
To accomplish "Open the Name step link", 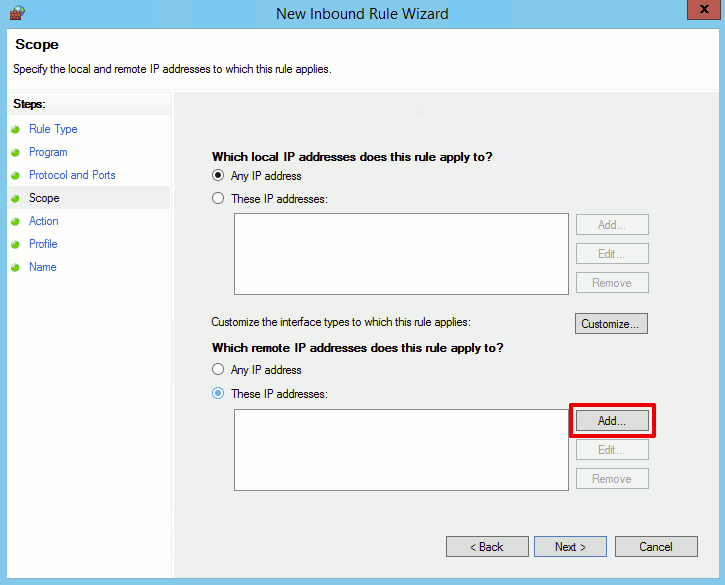I will pos(42,267).
